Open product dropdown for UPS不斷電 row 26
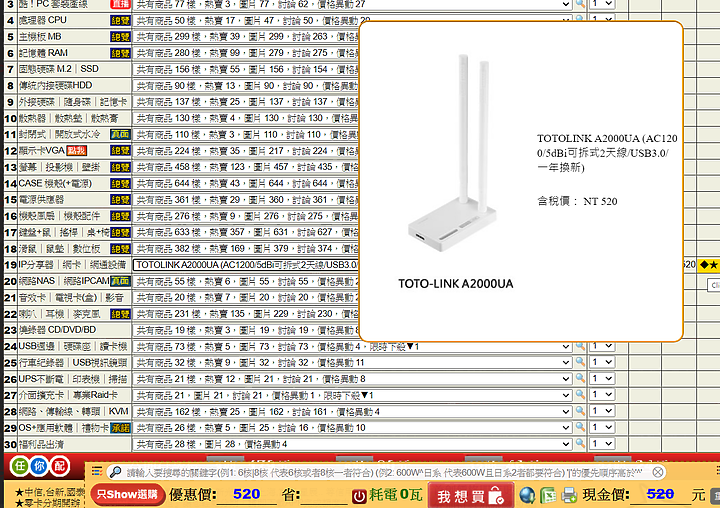 coord(352,379)
